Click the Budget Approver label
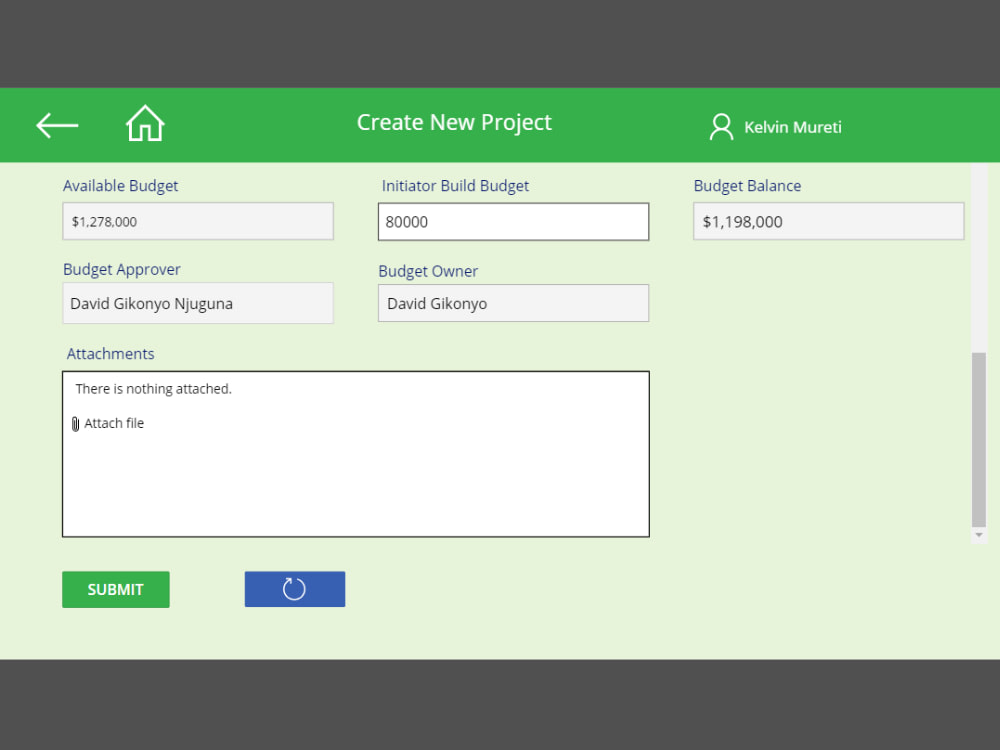 [122, 270]
